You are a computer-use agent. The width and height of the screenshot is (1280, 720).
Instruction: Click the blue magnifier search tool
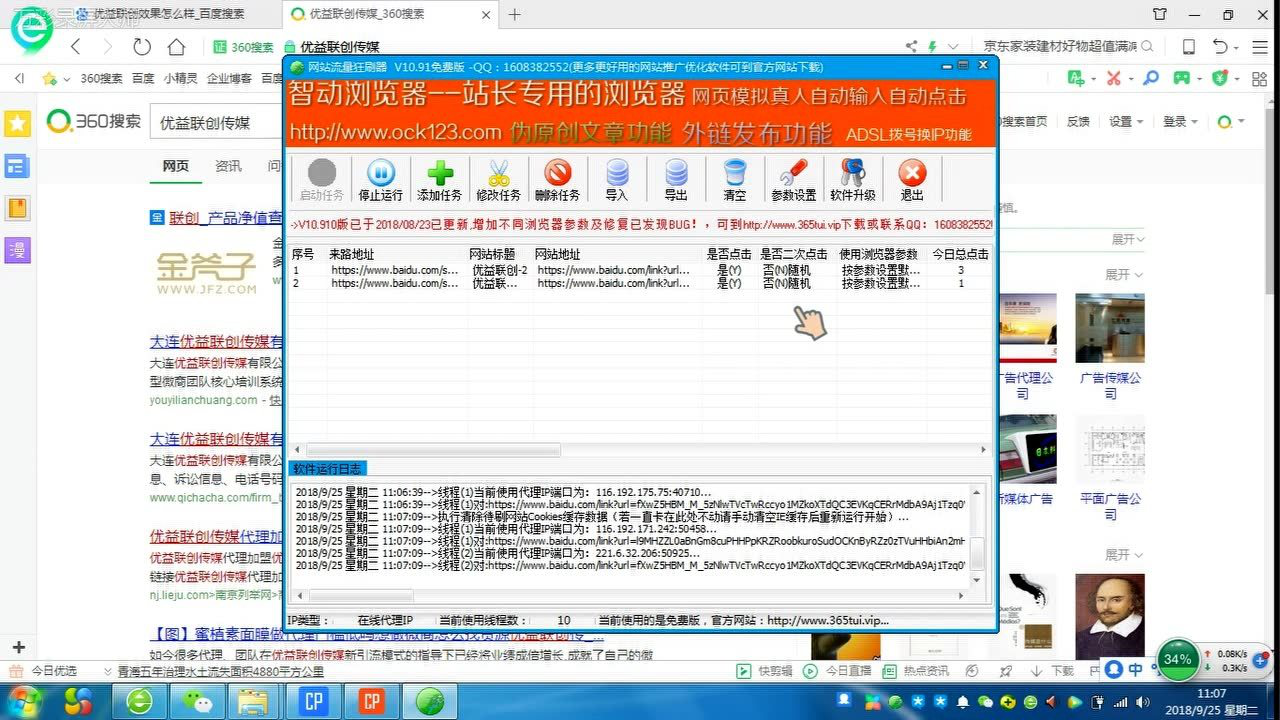click(x=1152, y=78)
